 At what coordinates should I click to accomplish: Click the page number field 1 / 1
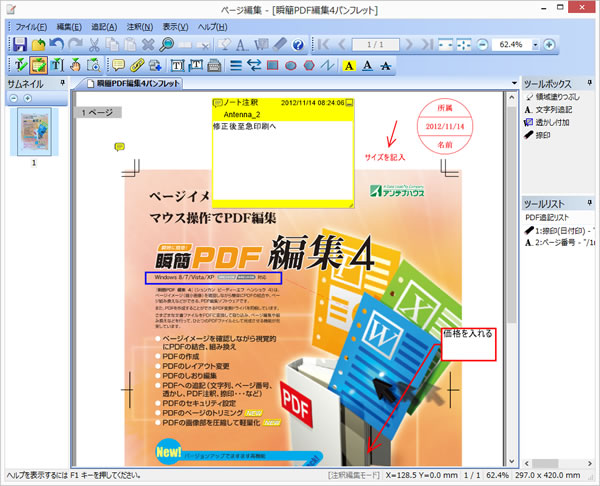(375, 45)
